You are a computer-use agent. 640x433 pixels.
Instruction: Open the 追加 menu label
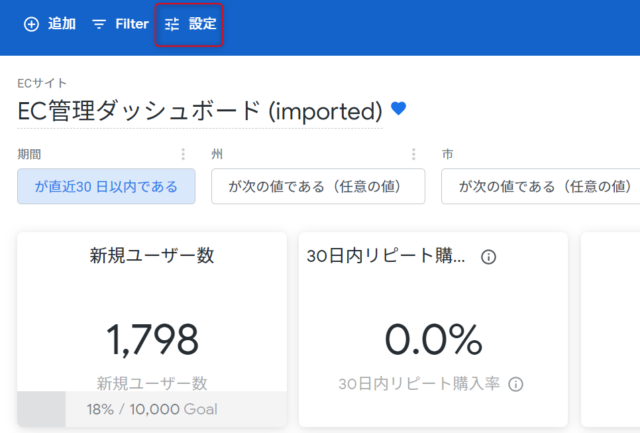point(62,24)
